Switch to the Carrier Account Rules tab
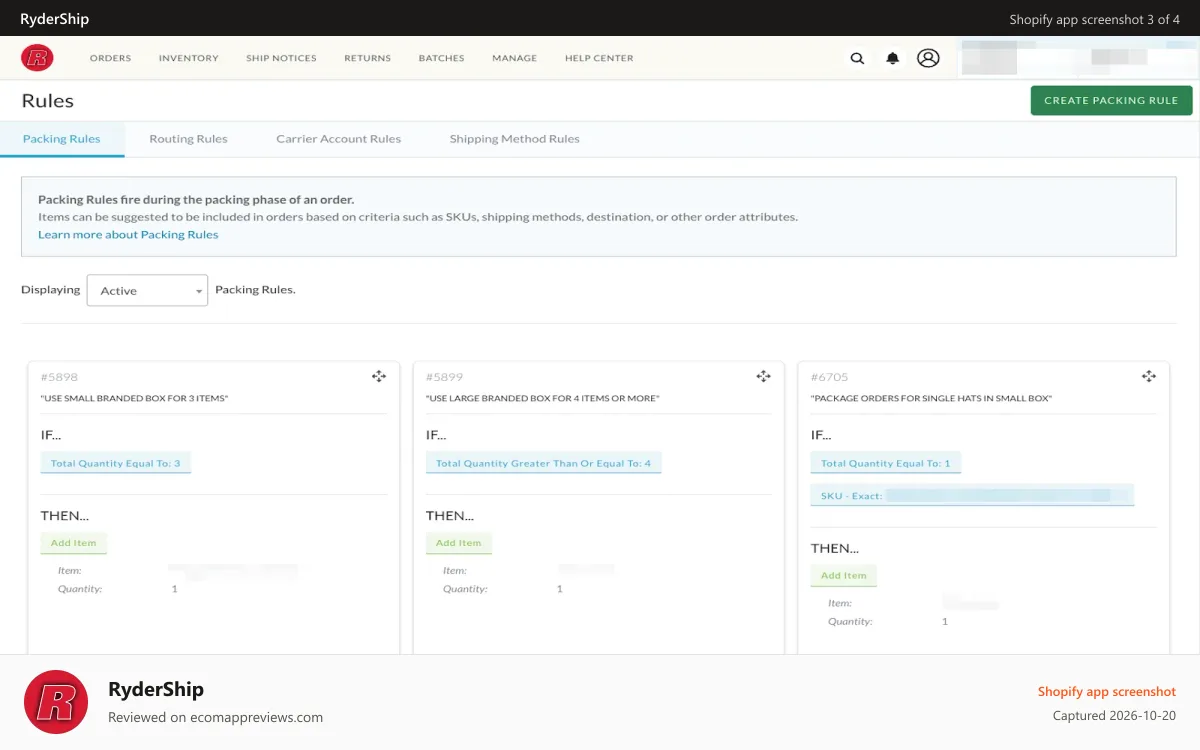 click(338, 139)
